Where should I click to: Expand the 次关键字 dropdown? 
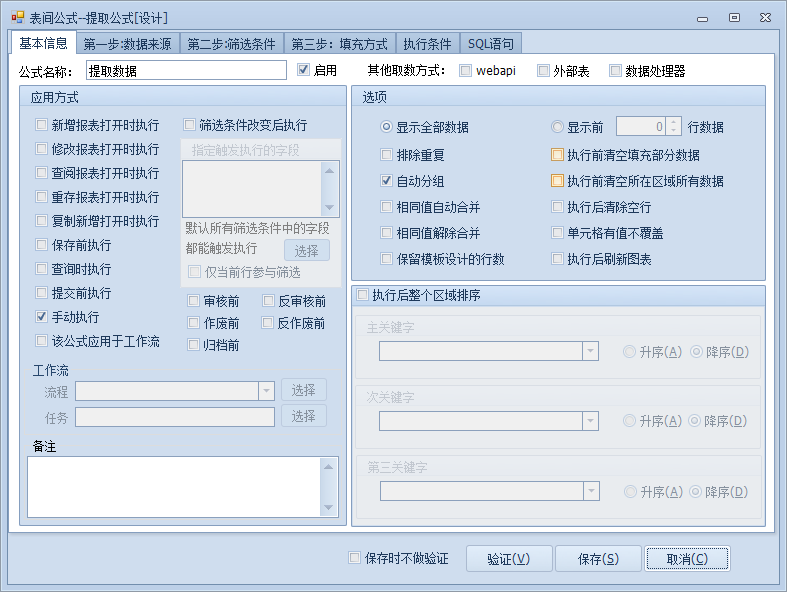pos(590,421)
